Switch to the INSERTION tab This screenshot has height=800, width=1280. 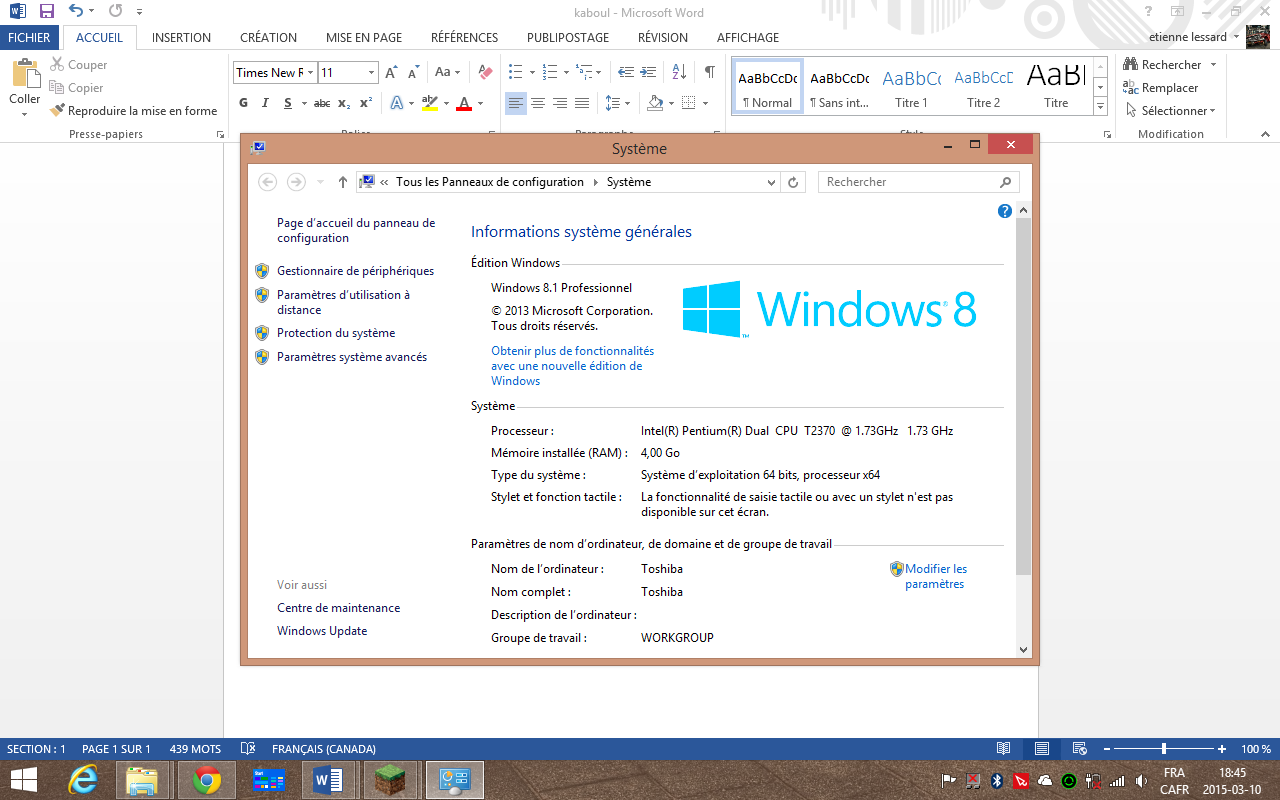tap(181, 37)
